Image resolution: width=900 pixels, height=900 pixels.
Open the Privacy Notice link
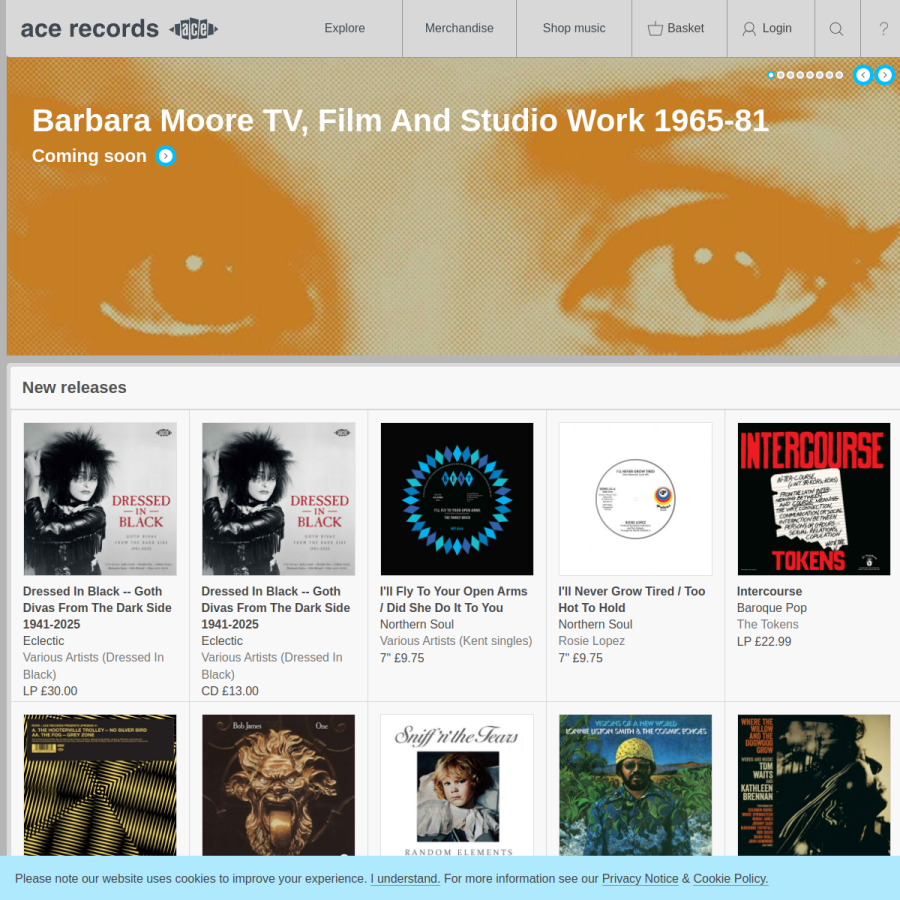pyautogui.click(x=640, y=879)
